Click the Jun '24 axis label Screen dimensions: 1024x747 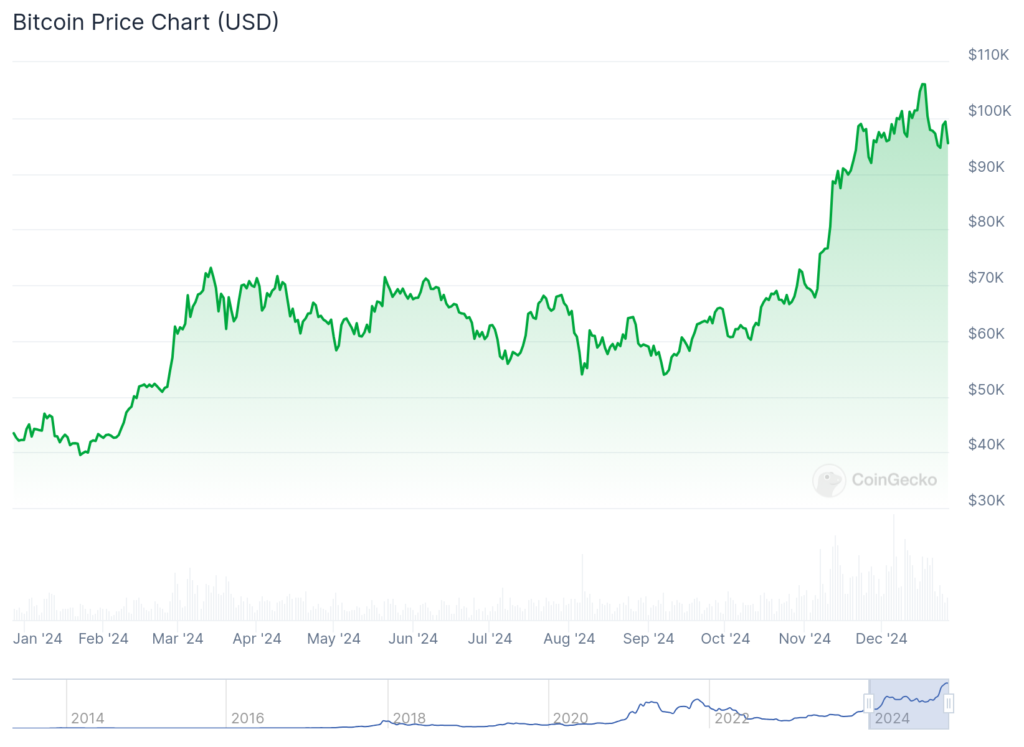[413, 639]
